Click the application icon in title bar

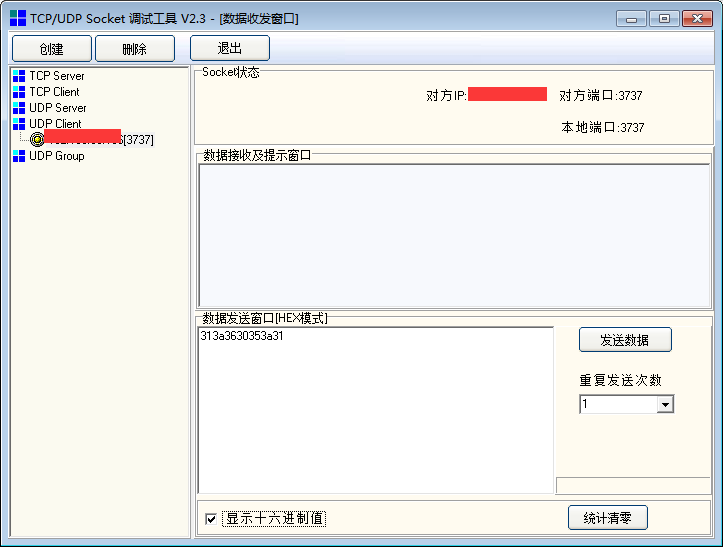pos(18,18)
